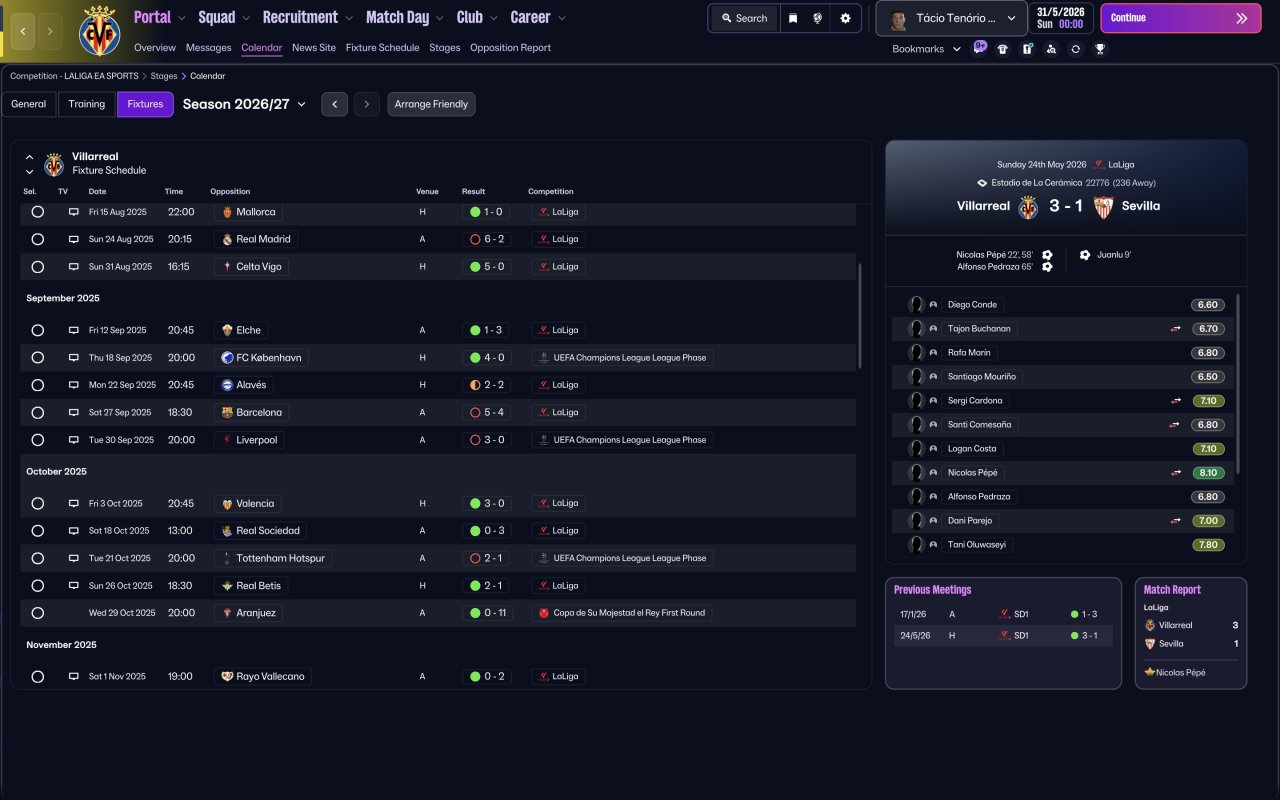Click the circular refresh icon in the bookmarks bar

(1075, 49)
